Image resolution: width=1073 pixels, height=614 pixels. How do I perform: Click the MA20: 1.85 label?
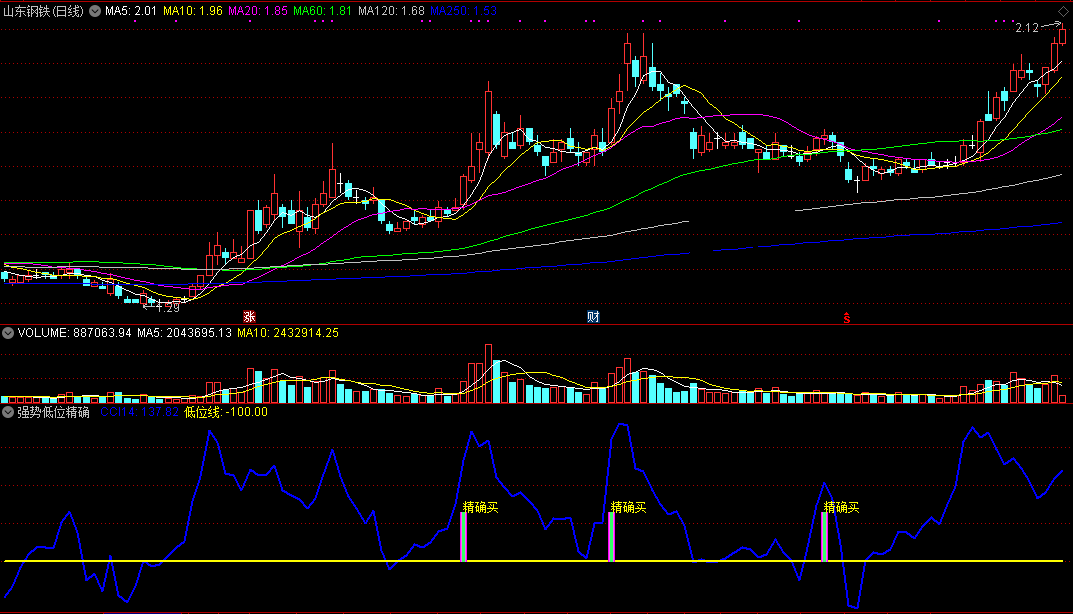(258, 11)
